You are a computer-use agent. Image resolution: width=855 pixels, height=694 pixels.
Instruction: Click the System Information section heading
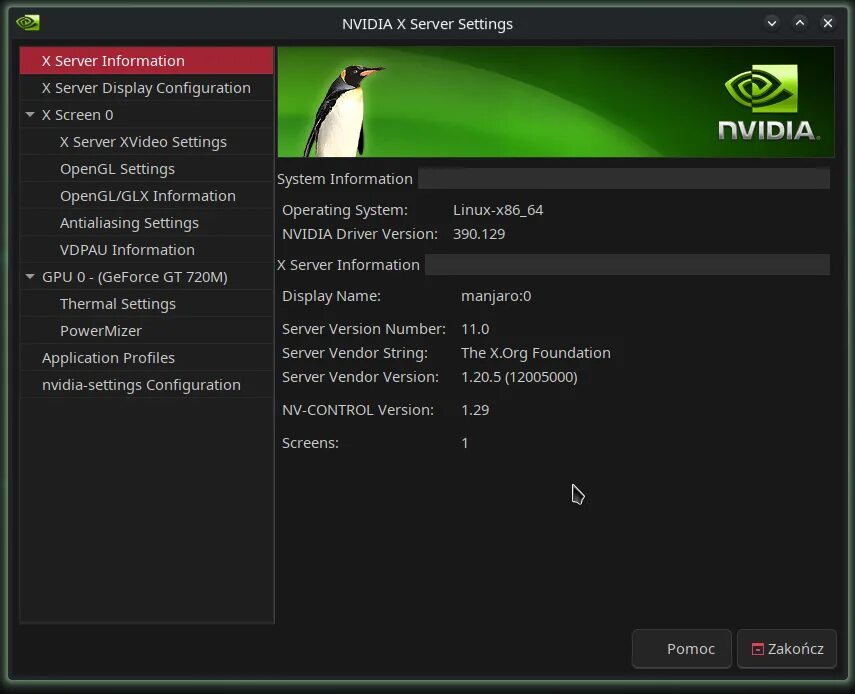pos(345,179)
